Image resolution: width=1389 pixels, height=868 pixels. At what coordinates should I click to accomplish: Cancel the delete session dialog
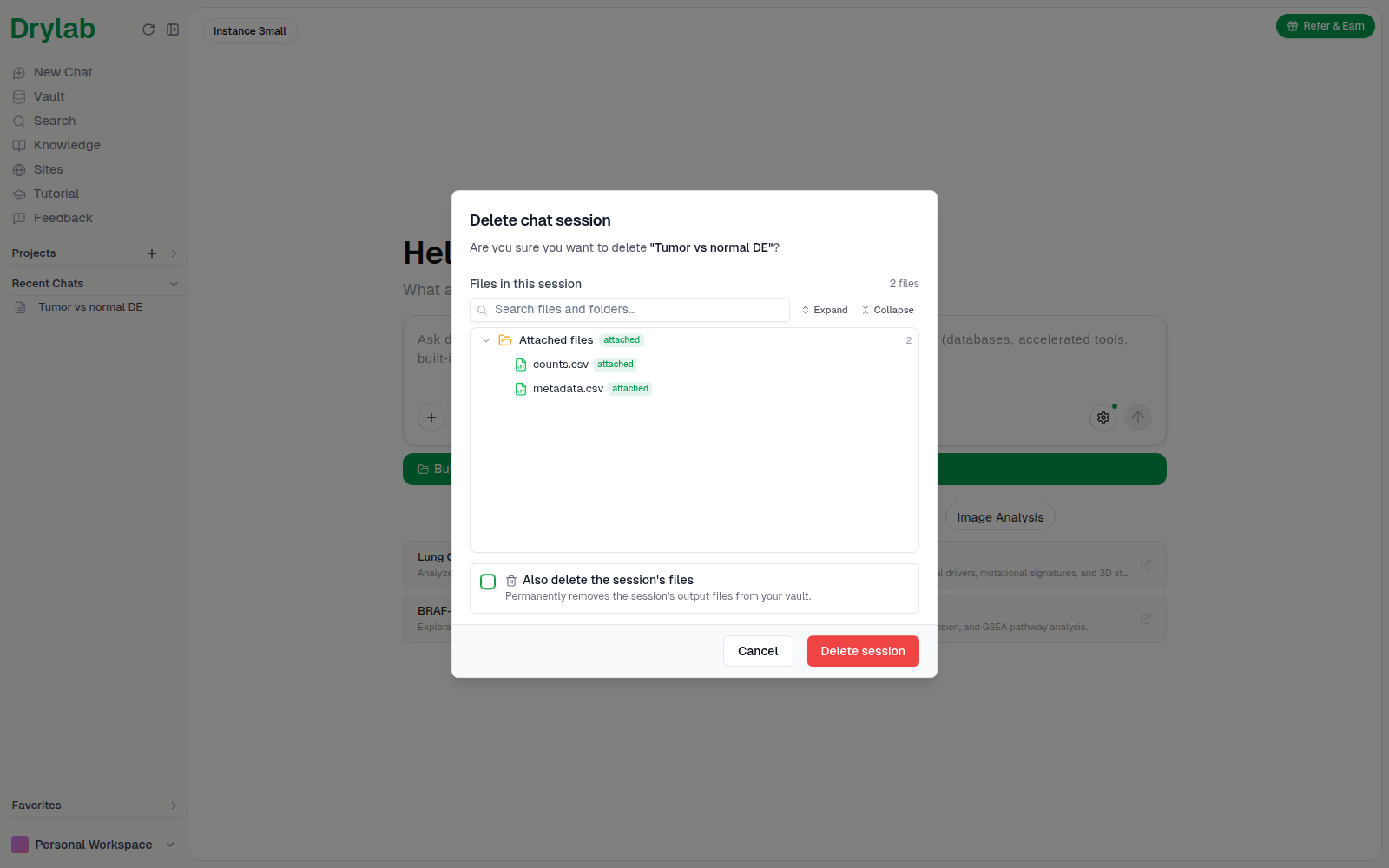click(758, 651)
